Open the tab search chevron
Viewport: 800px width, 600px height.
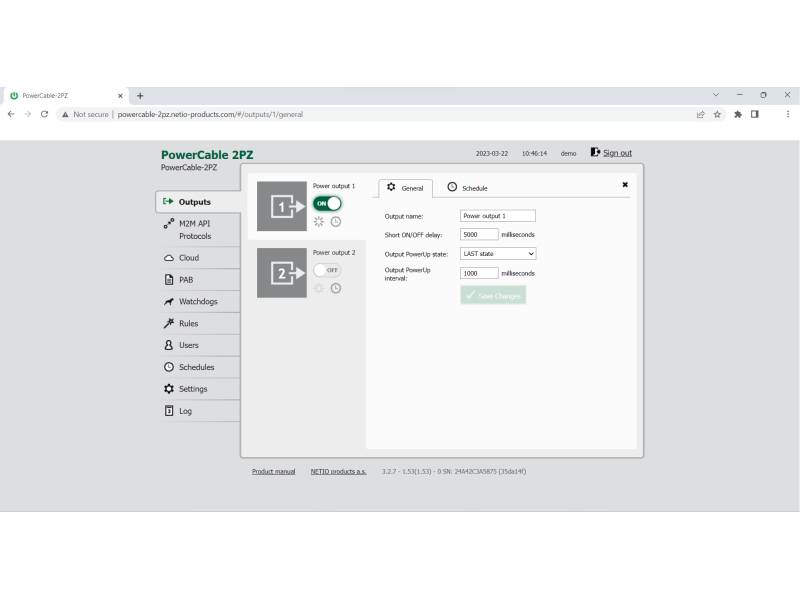(x=716, y=95)
